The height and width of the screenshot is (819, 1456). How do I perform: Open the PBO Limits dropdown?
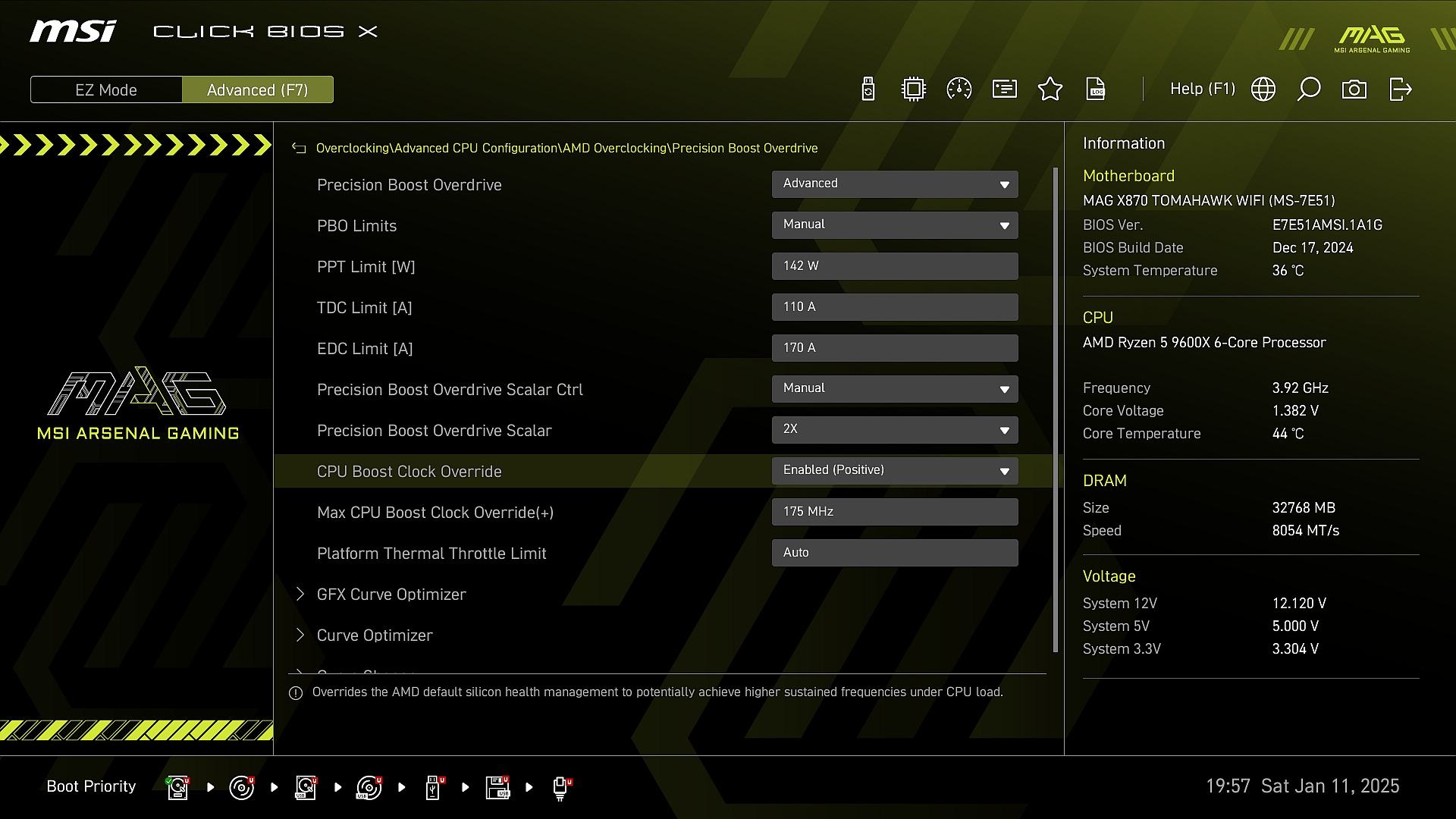895,225
